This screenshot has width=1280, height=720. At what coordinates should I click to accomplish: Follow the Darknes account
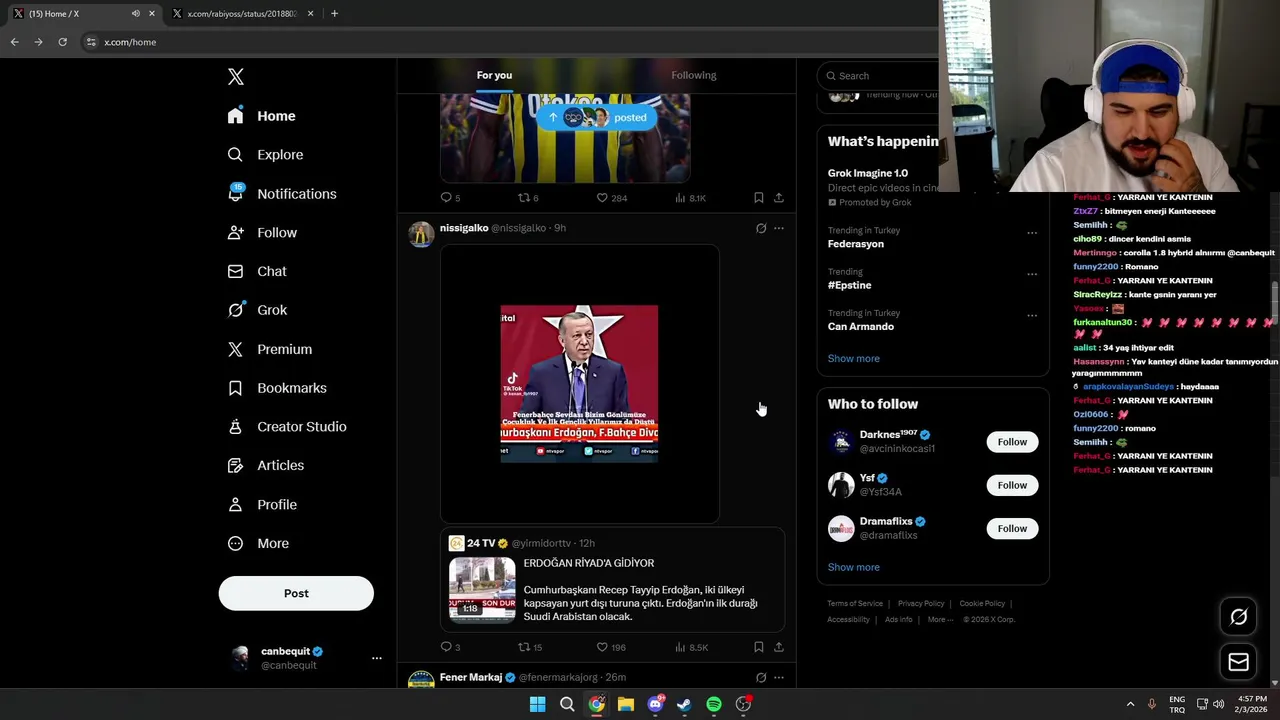pos(1012,442)
